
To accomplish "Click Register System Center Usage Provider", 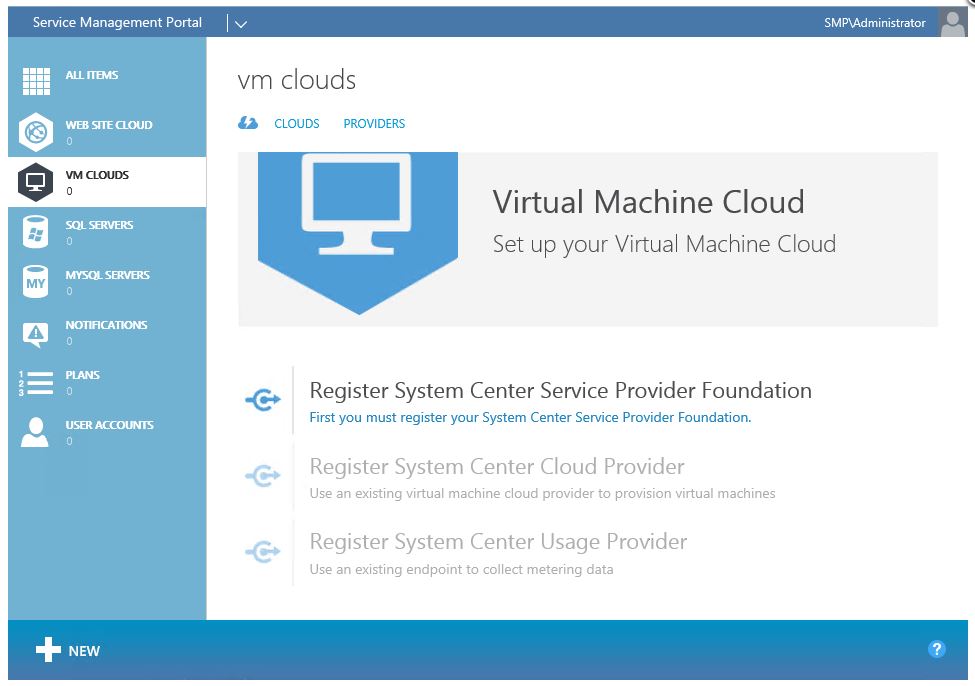I will [x=498, y=542].
